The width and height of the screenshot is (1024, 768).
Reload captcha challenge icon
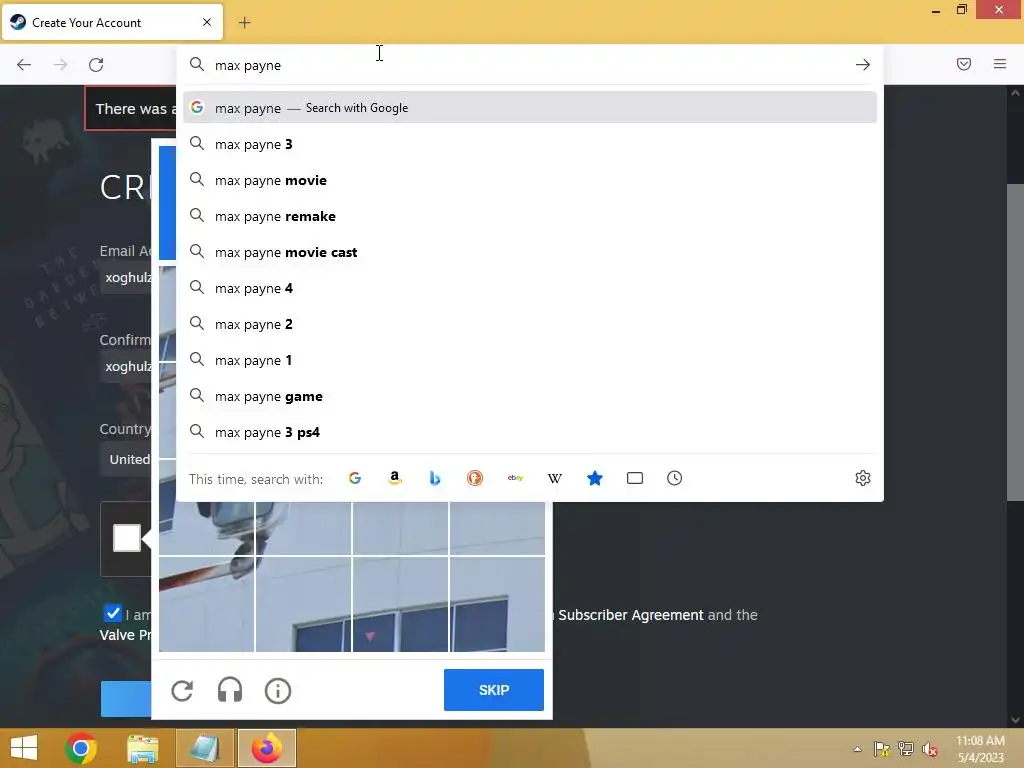182,690
